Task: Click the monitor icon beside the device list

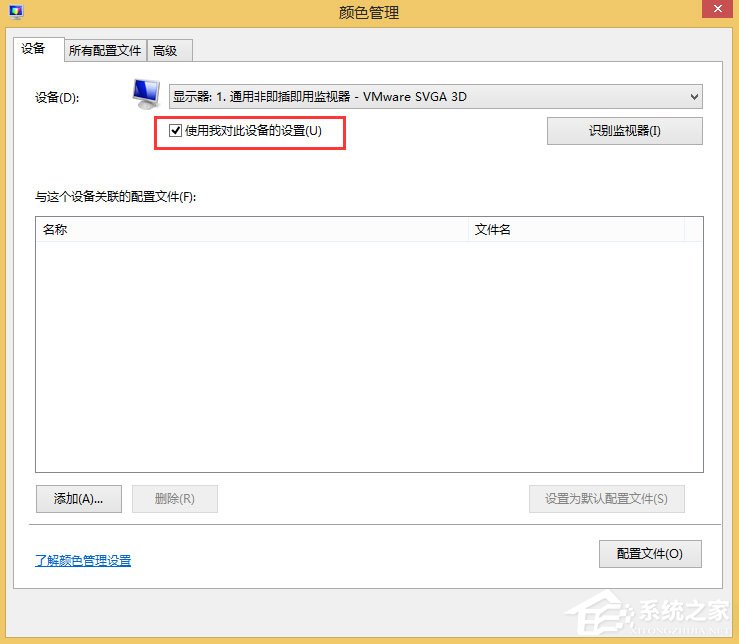Action: [146, 94]
